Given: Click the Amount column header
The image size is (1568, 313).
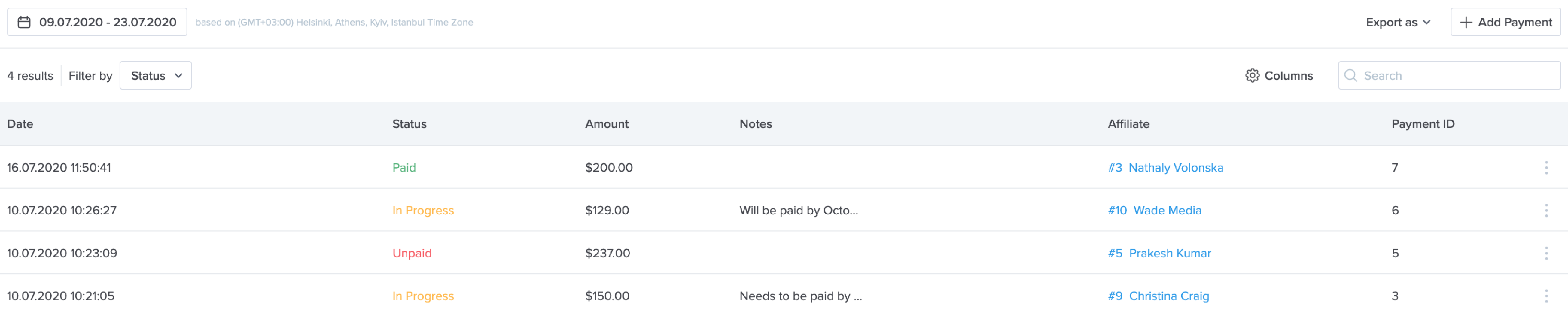Looking at the screenshot, I should (x=606, y=124).
